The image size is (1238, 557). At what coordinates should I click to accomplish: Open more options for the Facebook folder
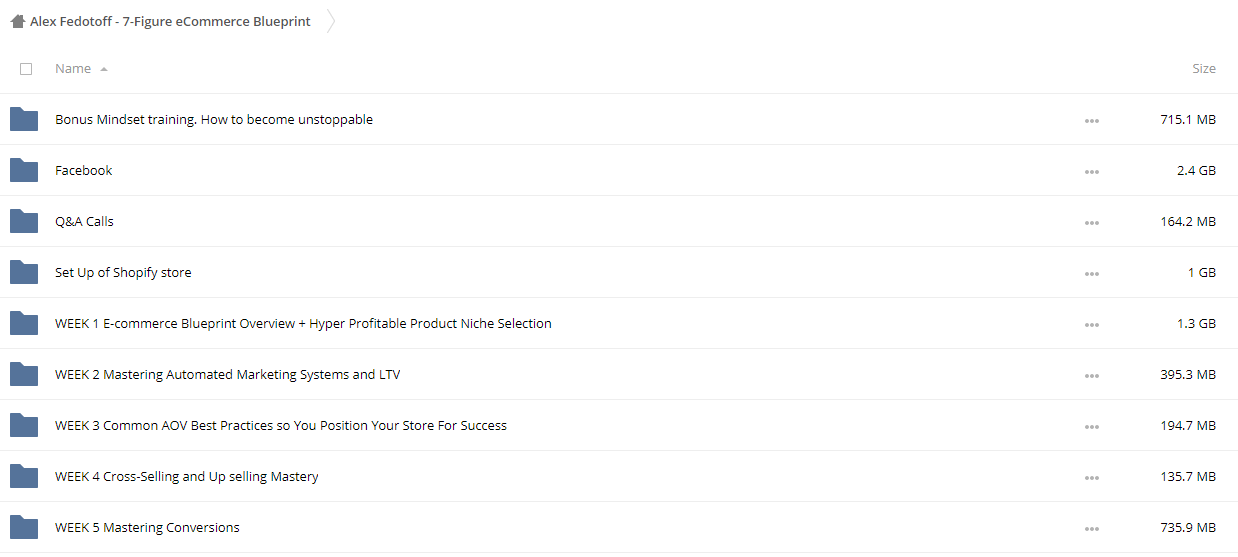point(1091,172)
